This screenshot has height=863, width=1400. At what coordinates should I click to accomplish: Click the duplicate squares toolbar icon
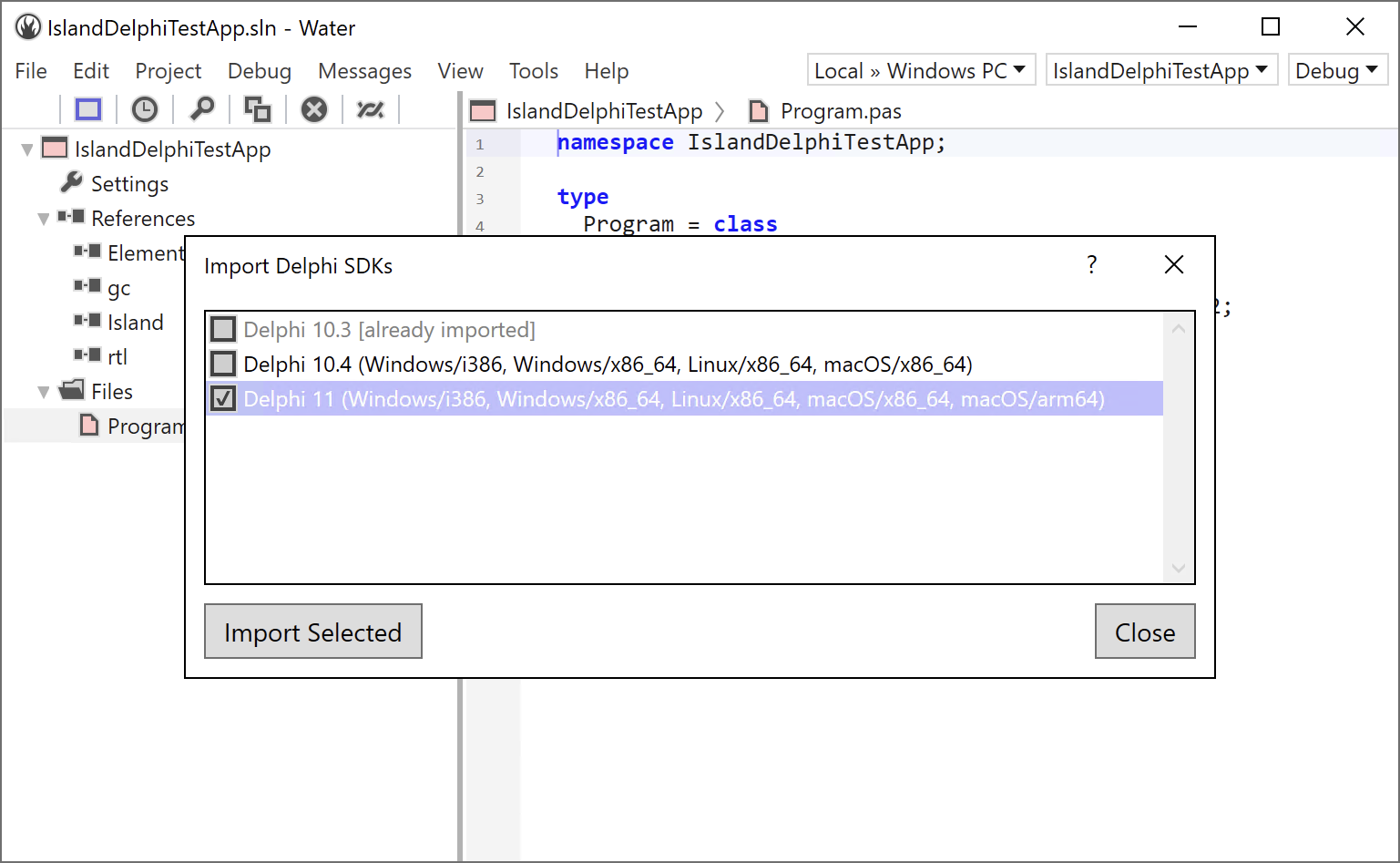tap(257, 108)
